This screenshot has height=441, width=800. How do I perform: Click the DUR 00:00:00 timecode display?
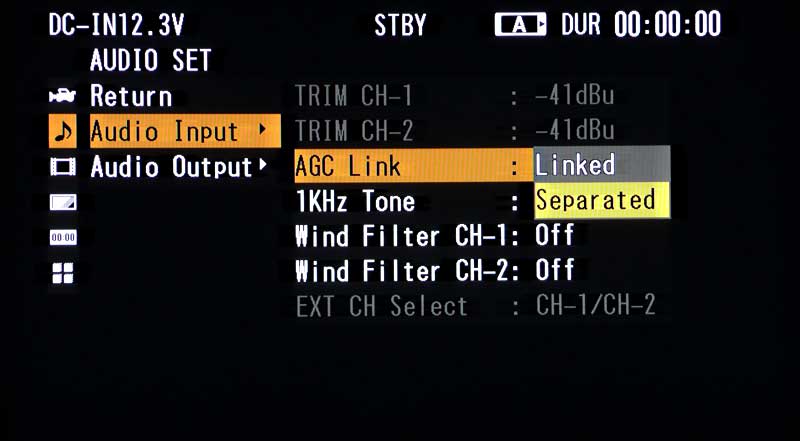pyautogui.click(x=641, y=24)
